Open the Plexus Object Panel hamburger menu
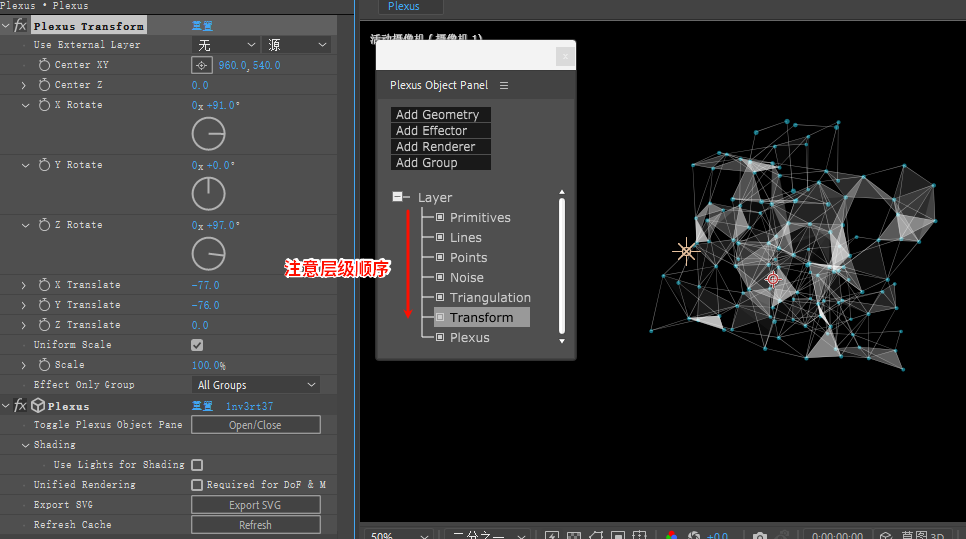Screen dimensions: 966x539 504,86
